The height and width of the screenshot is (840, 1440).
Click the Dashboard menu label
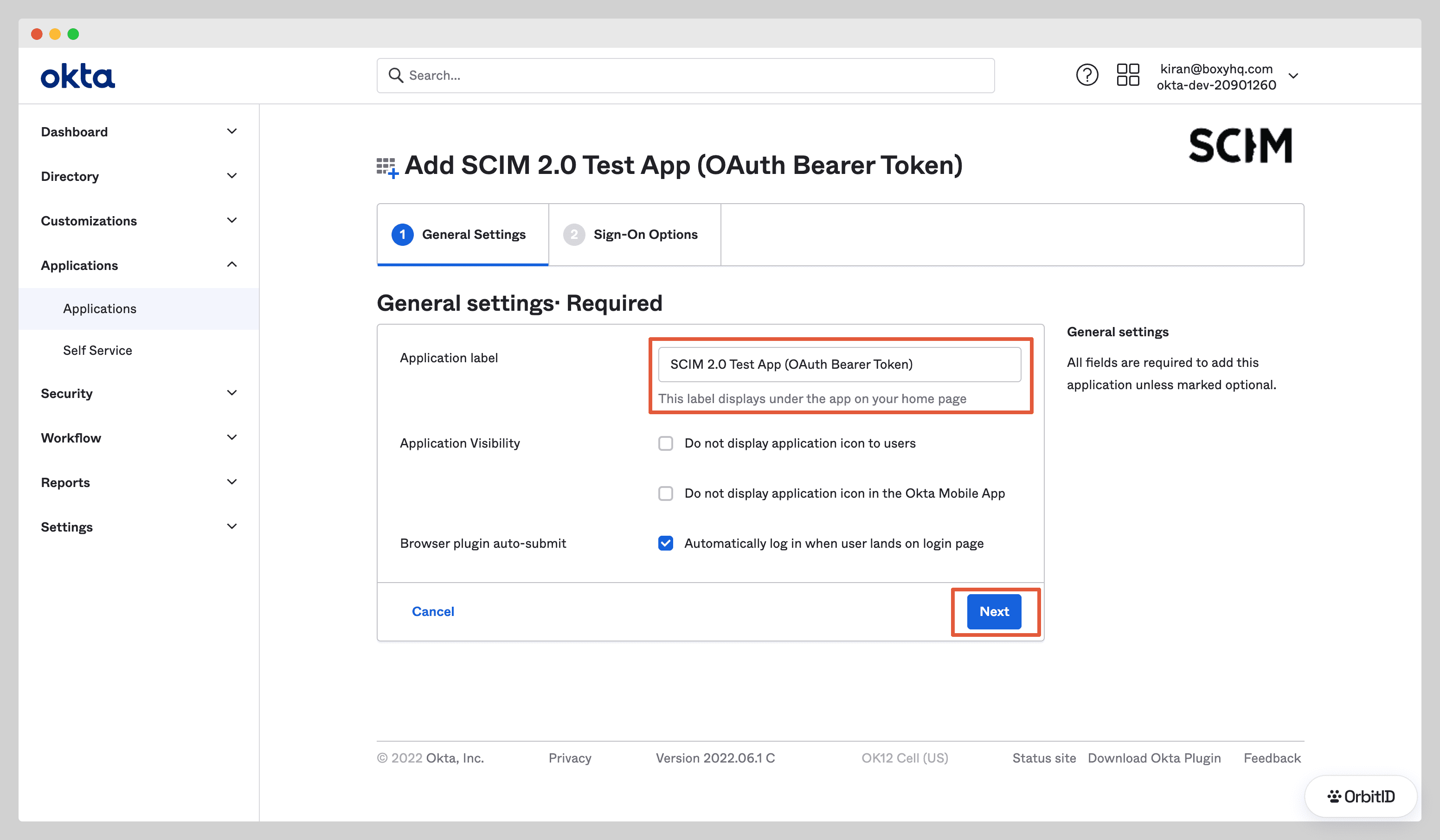[x=74, y=132]
